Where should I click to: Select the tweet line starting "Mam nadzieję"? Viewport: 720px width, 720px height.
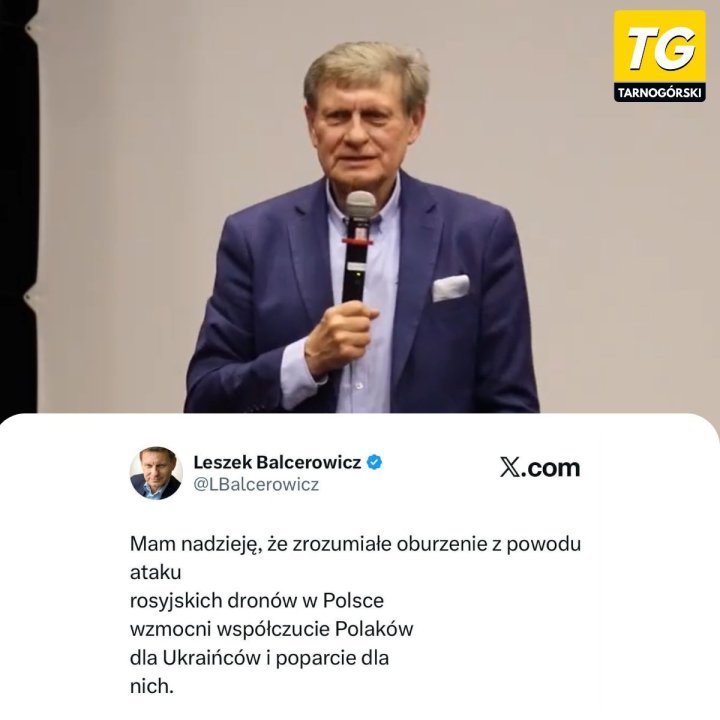click(x=355, y=544)
